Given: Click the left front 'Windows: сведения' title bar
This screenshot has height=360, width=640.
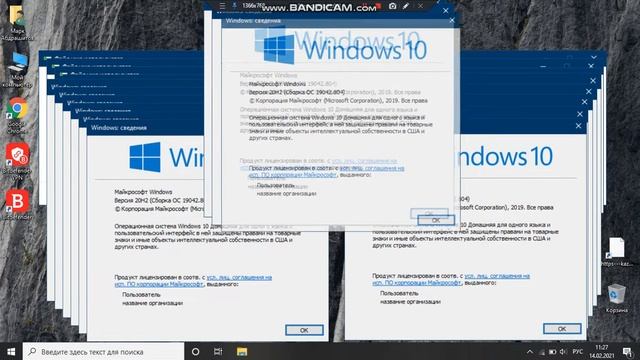Looking at the screenshot, I should tap(119, 128).
